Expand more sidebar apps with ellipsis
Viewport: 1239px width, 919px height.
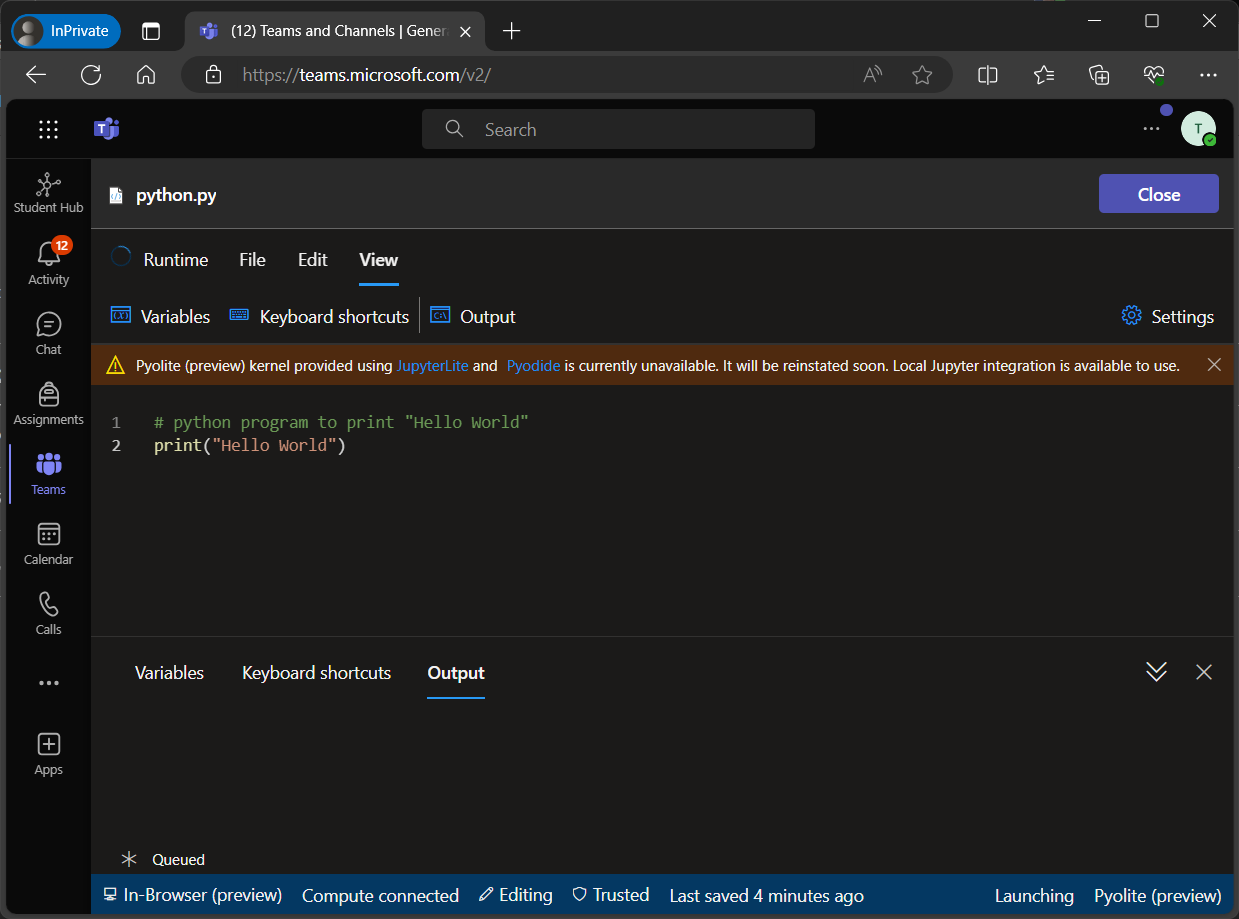tap(48, 683)
